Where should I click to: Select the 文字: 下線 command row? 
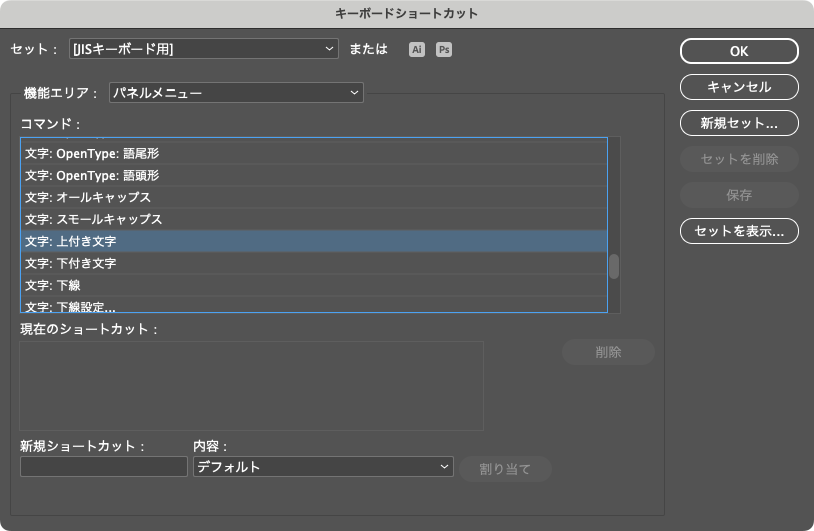coord(313,285)
